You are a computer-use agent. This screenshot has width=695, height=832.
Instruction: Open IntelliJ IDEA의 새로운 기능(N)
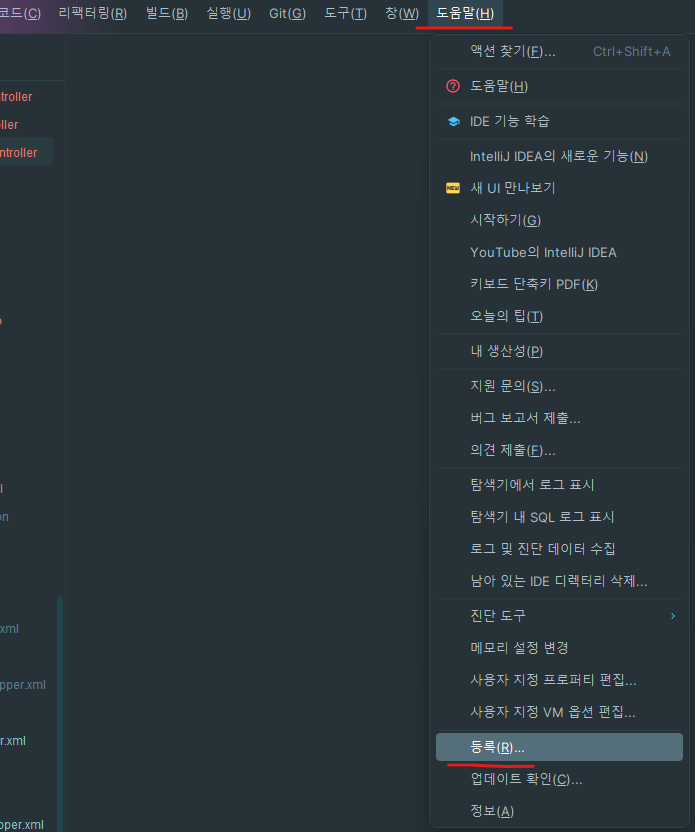(559, 157)
